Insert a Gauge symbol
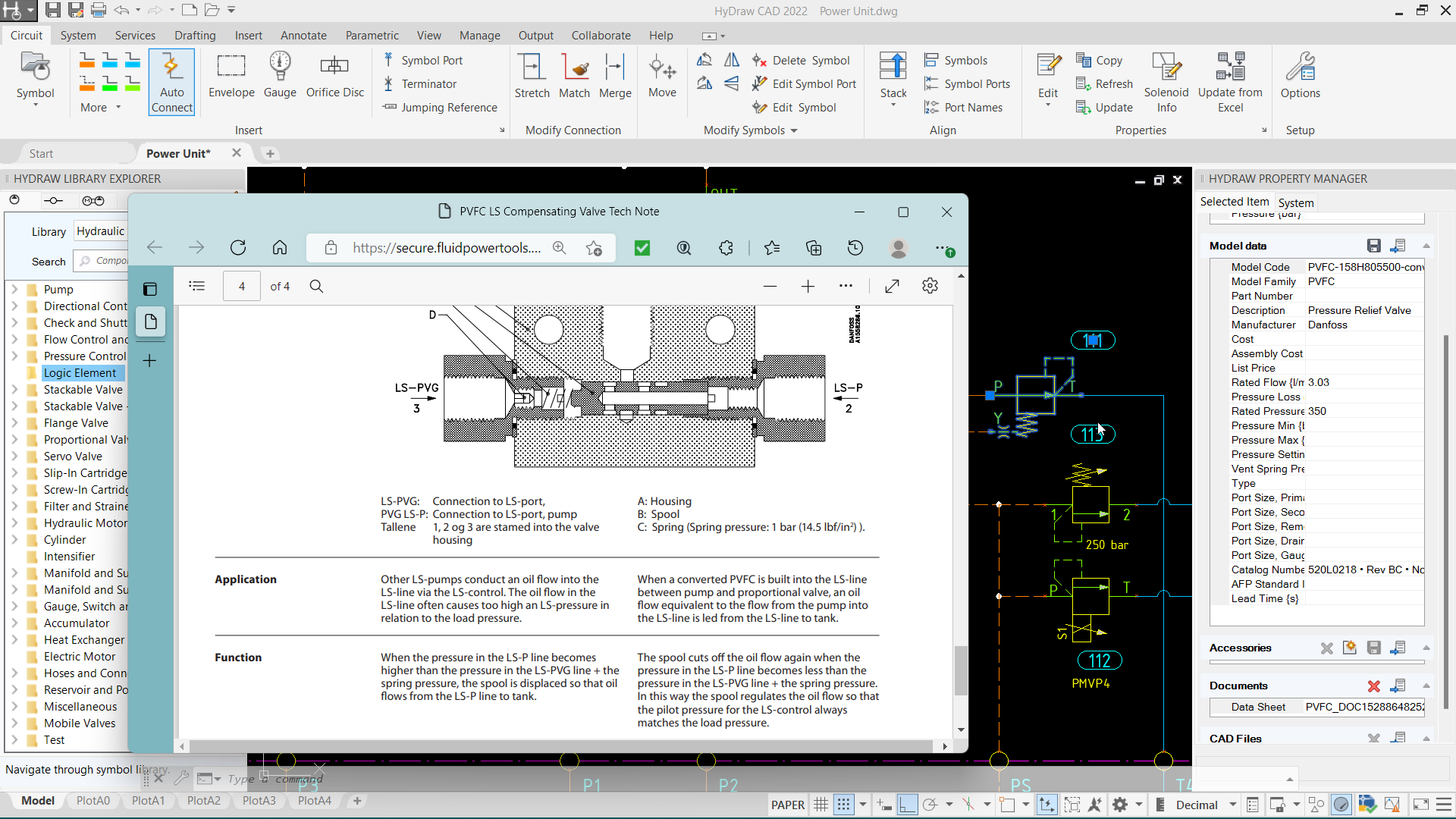The image size is (1456, 819). click(280, 76)
